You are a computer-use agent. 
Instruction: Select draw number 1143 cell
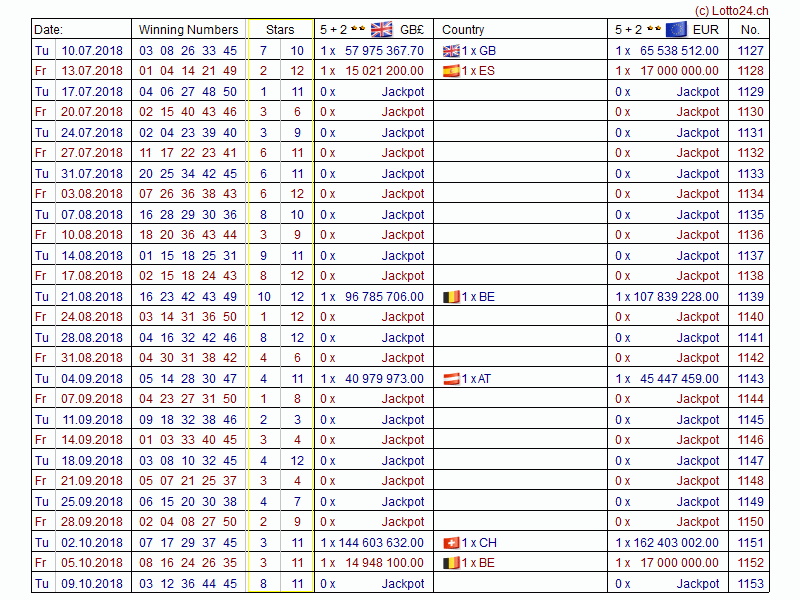pyautogui.click(x=750, y=379)
